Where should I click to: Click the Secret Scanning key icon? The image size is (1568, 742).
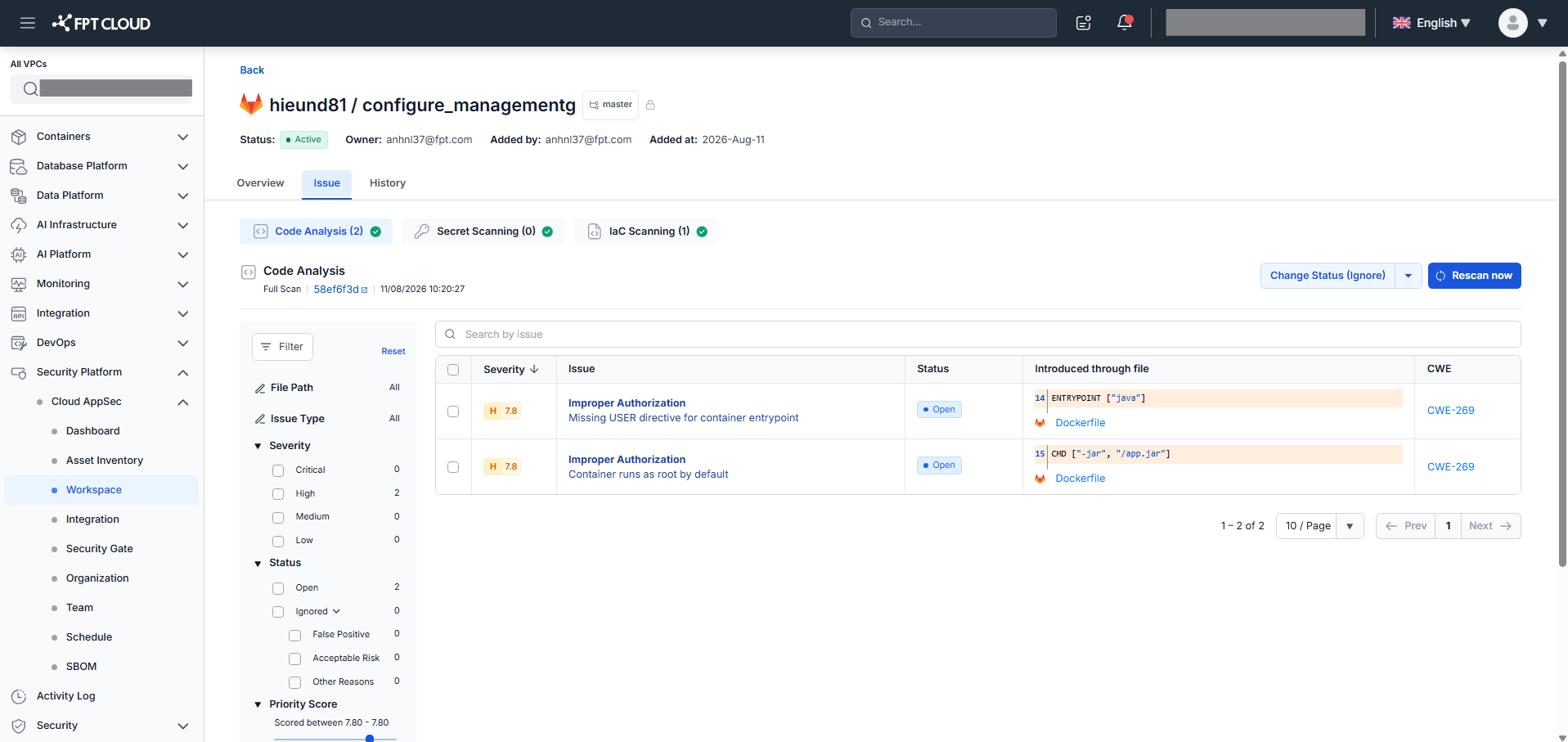422,232
